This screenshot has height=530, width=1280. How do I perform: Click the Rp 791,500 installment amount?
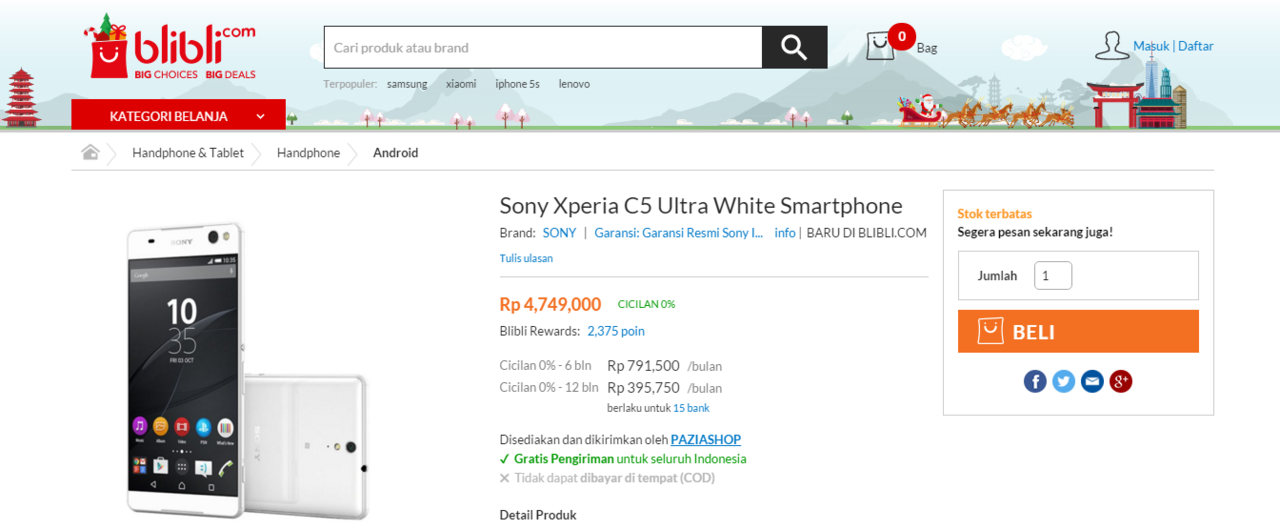(x=643, y=366)
